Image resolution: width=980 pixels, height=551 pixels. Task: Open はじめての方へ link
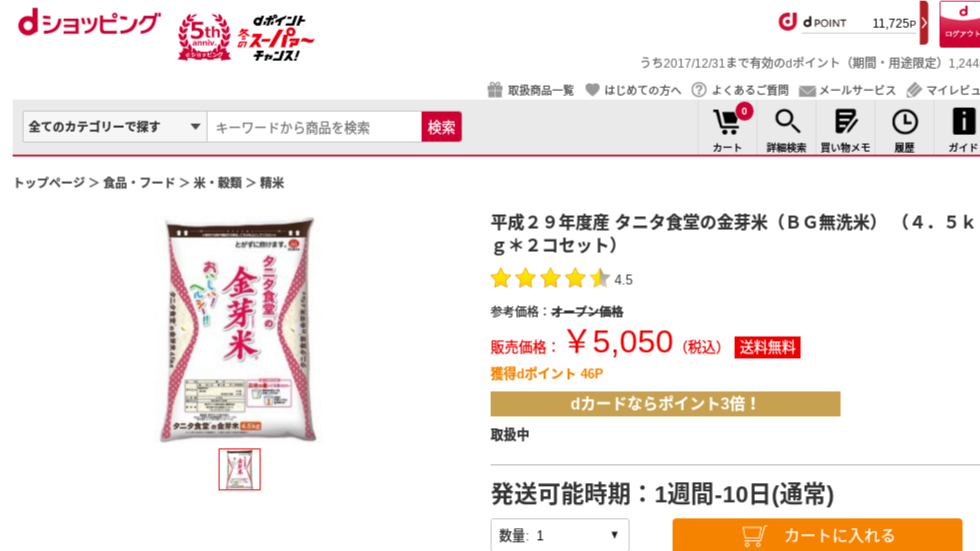pyautogui.click(x=633, y=90)
